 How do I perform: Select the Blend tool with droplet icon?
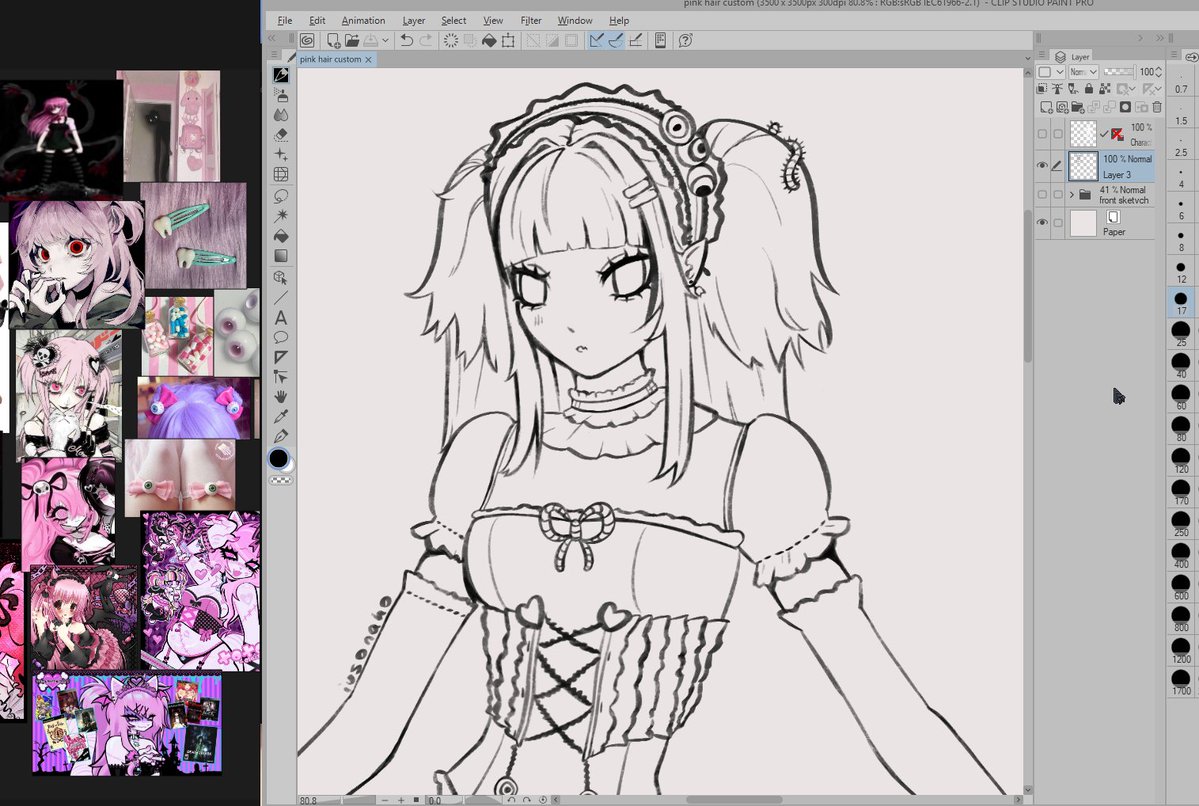coord(281,115)
